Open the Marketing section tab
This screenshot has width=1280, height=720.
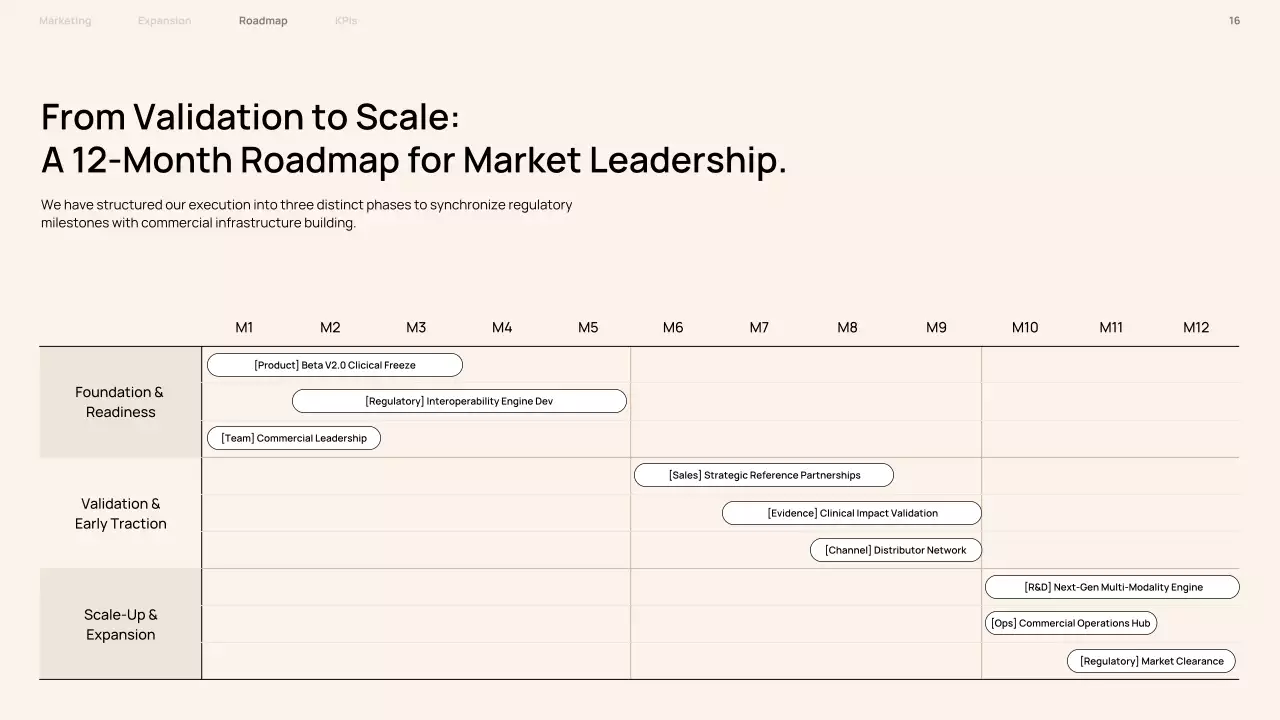point(65,21)
